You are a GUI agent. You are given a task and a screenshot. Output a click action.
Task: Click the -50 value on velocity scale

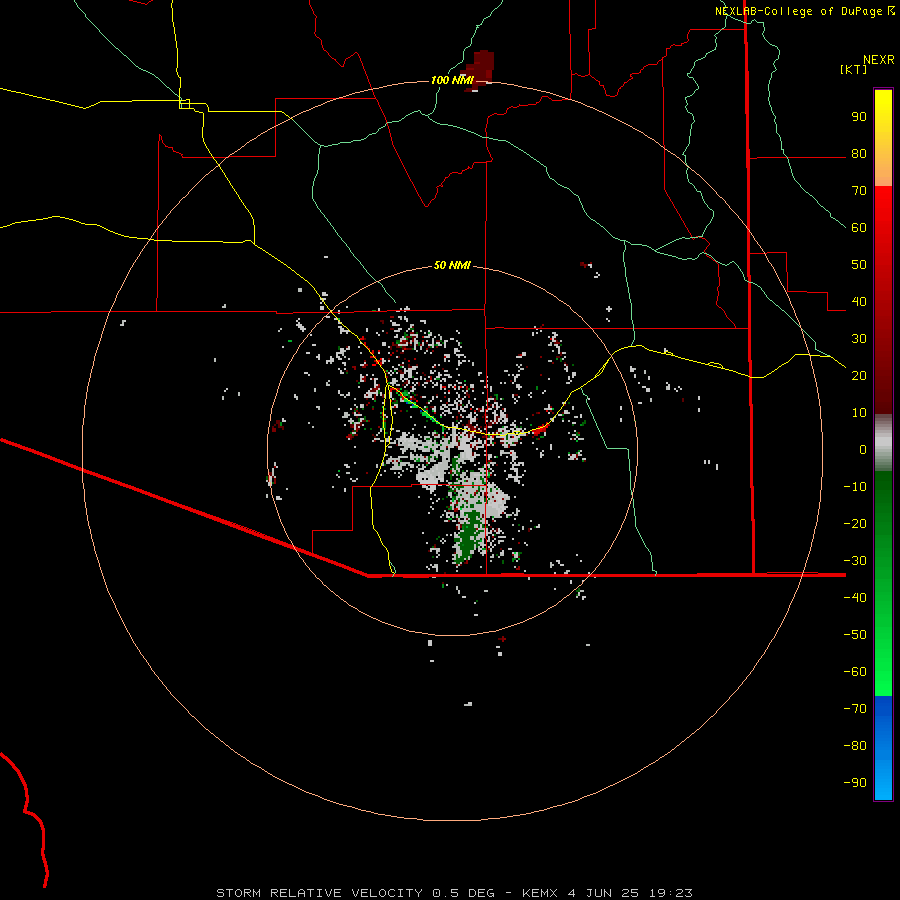click(855, 634)
